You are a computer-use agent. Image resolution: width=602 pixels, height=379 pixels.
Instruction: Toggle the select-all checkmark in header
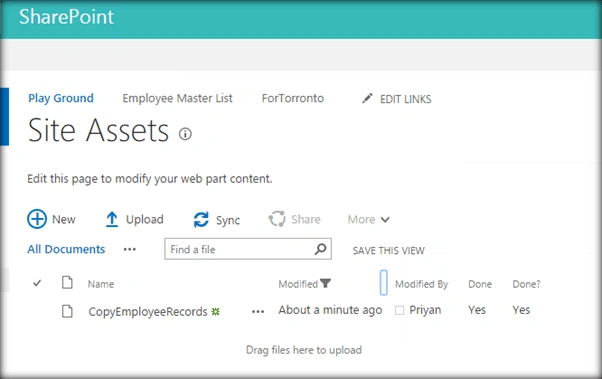(37, 283)
